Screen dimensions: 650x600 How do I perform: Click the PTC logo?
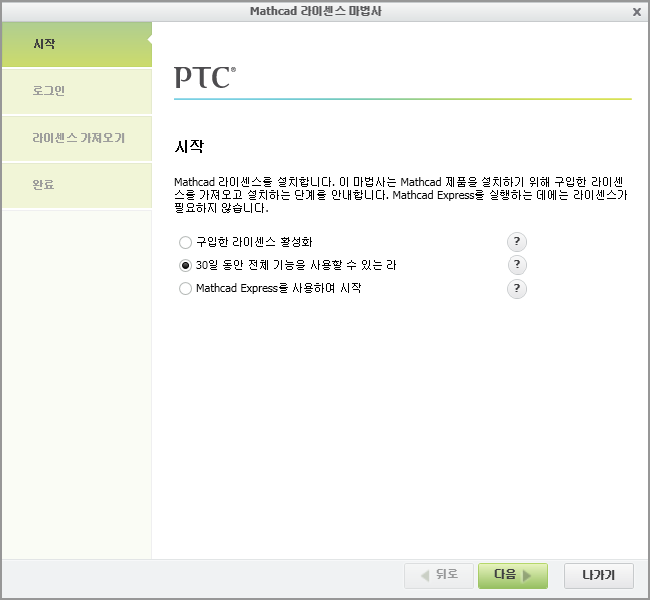[x=205, y=78]
